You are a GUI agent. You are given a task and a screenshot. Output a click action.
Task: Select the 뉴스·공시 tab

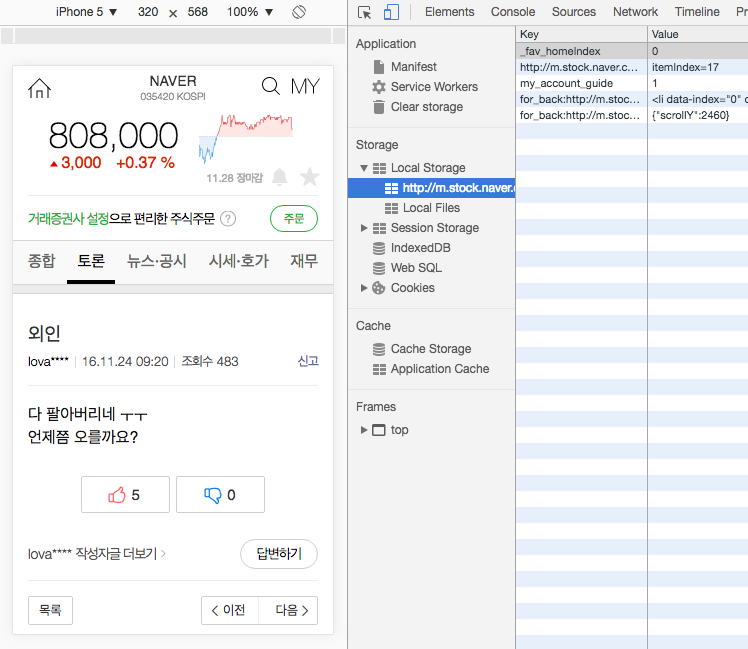pos(157,261)
